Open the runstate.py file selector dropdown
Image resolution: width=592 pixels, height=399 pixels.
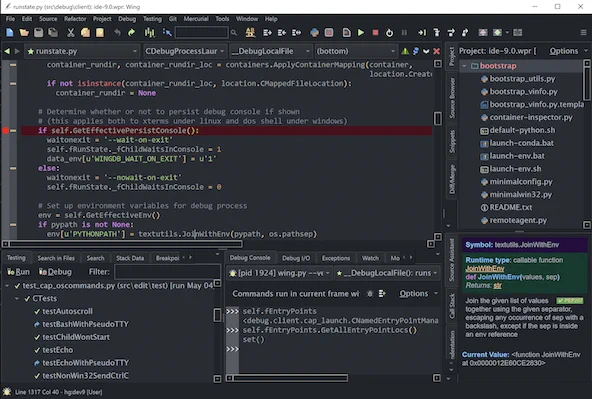tap(82, 51)
